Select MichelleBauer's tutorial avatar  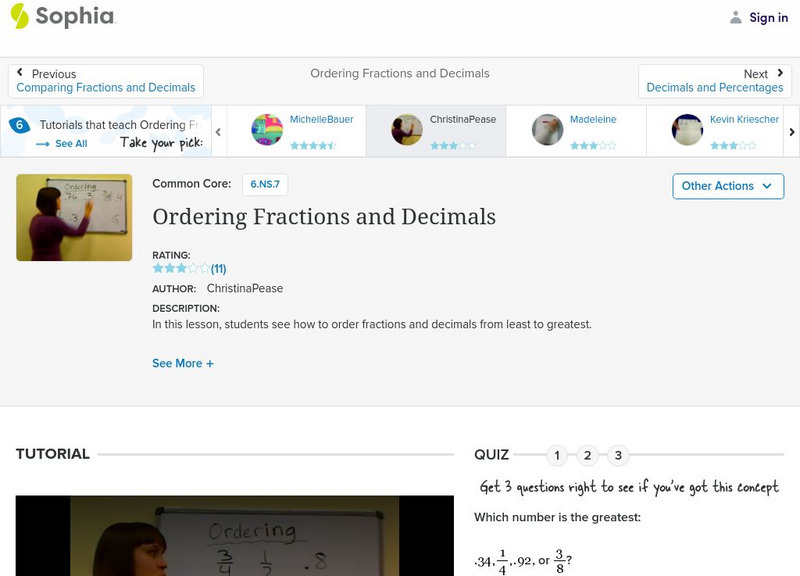coord(267,130)
